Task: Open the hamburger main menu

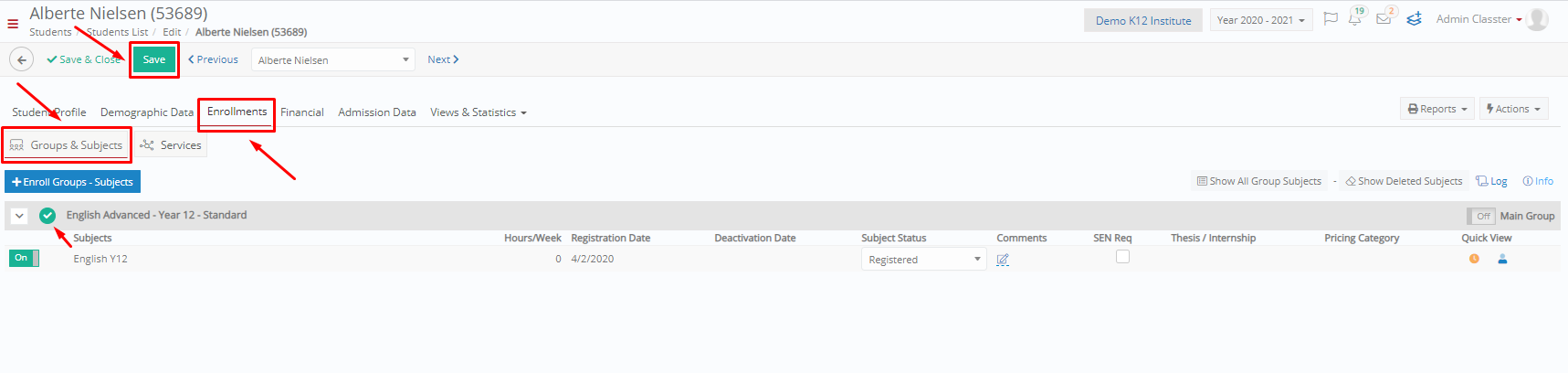Action: click(13, 24)
